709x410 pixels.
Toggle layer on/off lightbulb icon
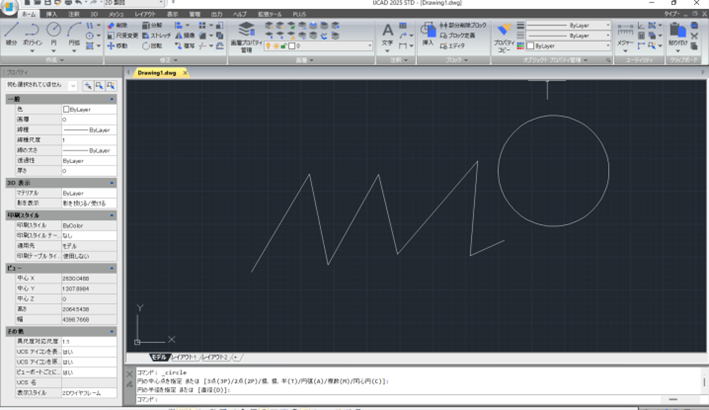click(x=268, y=46)
